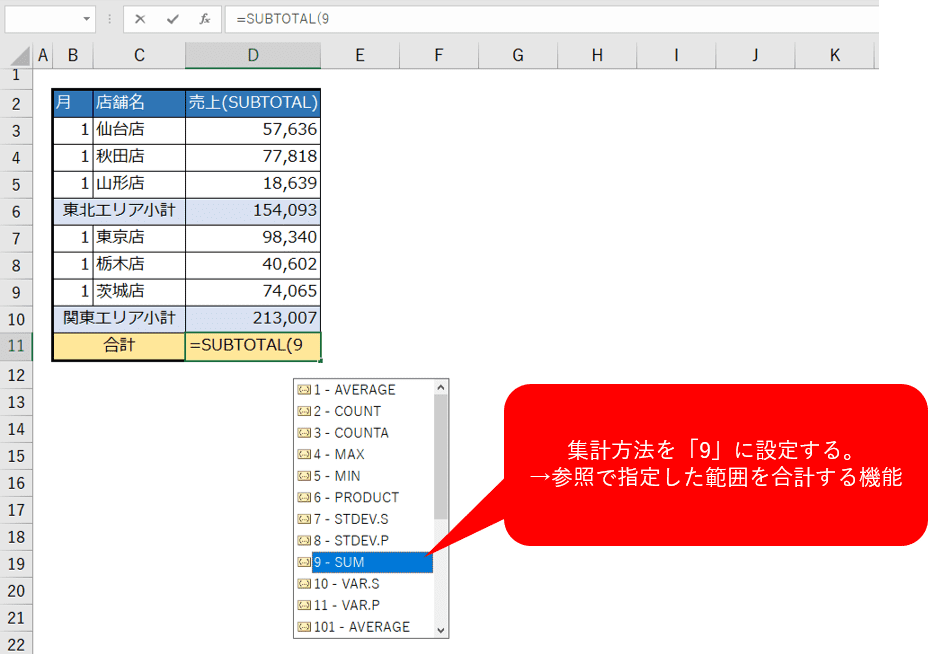Click the function list scrollbar thumb
This screenshot has width=944, height=661.
coord(441,456)
